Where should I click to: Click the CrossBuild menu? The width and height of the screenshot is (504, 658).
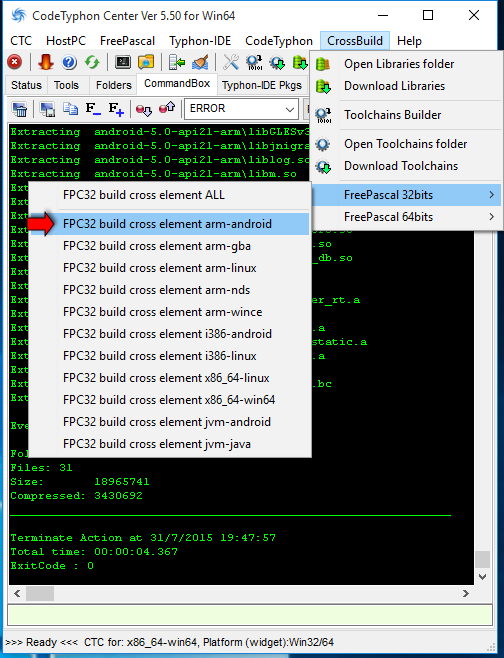pos(355,41)
